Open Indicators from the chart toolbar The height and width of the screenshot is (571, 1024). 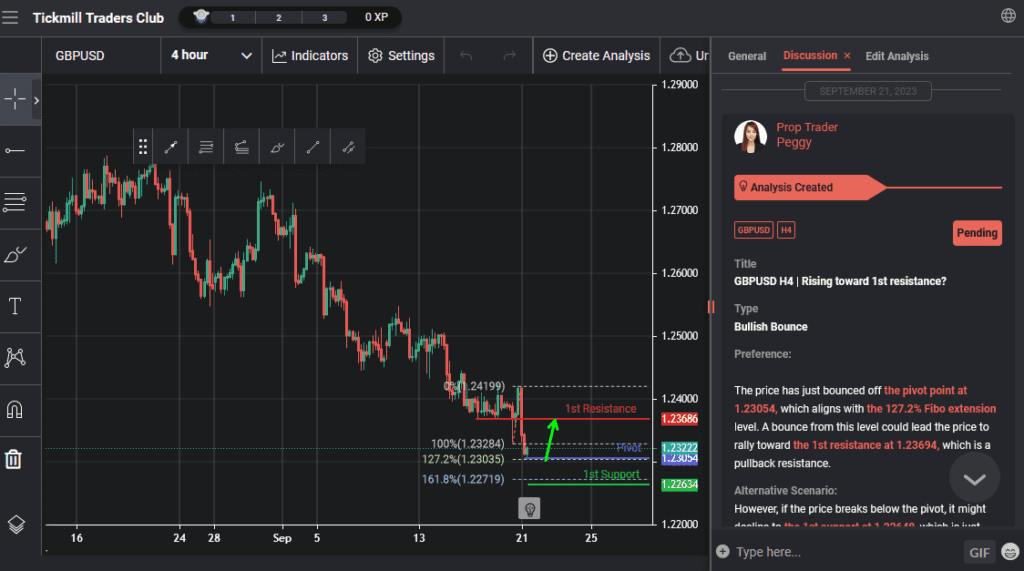(x=310, y=56)
